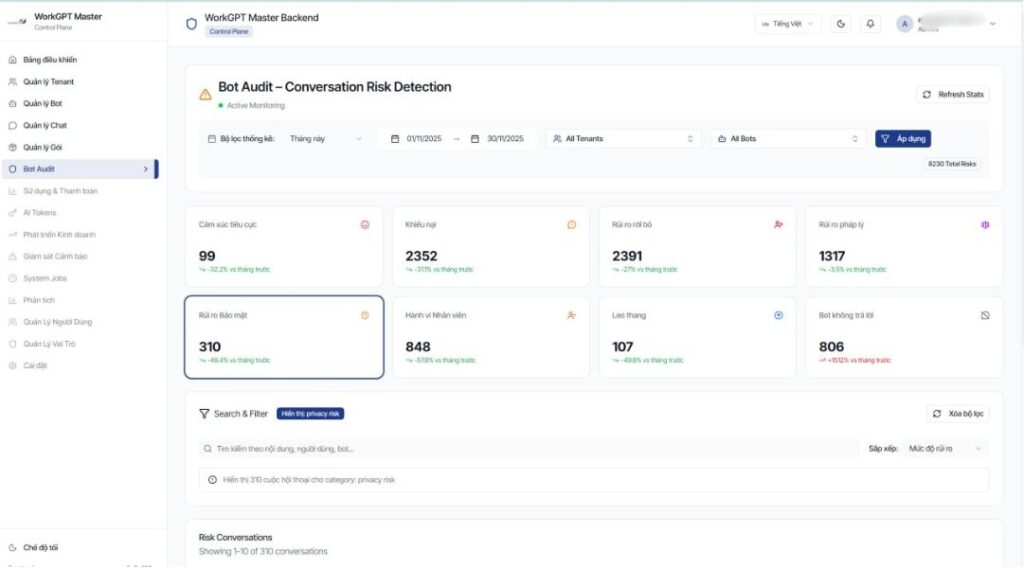Click the Áp dụng button
Viewport: 1024px width, 568px height.
903,139
